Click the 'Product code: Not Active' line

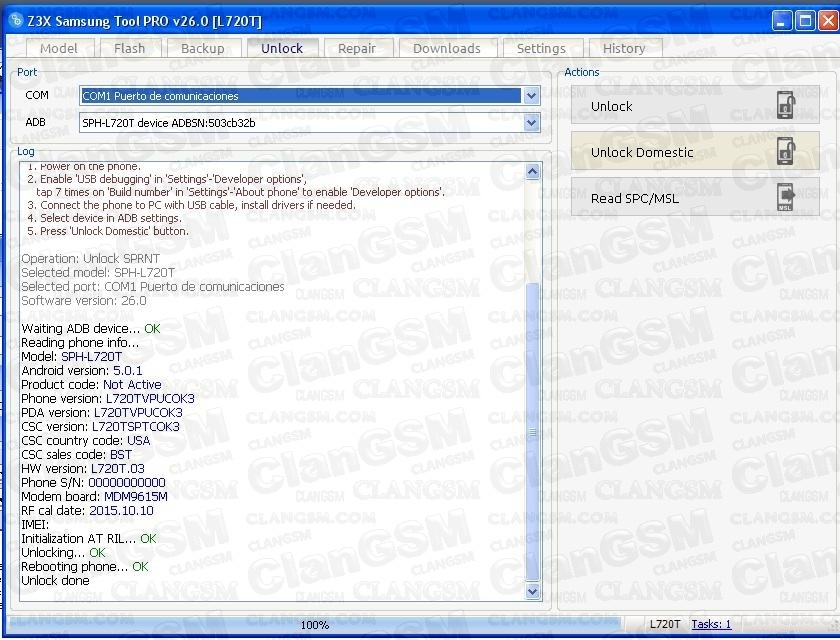pyautogui.click(x=91, y=385)
